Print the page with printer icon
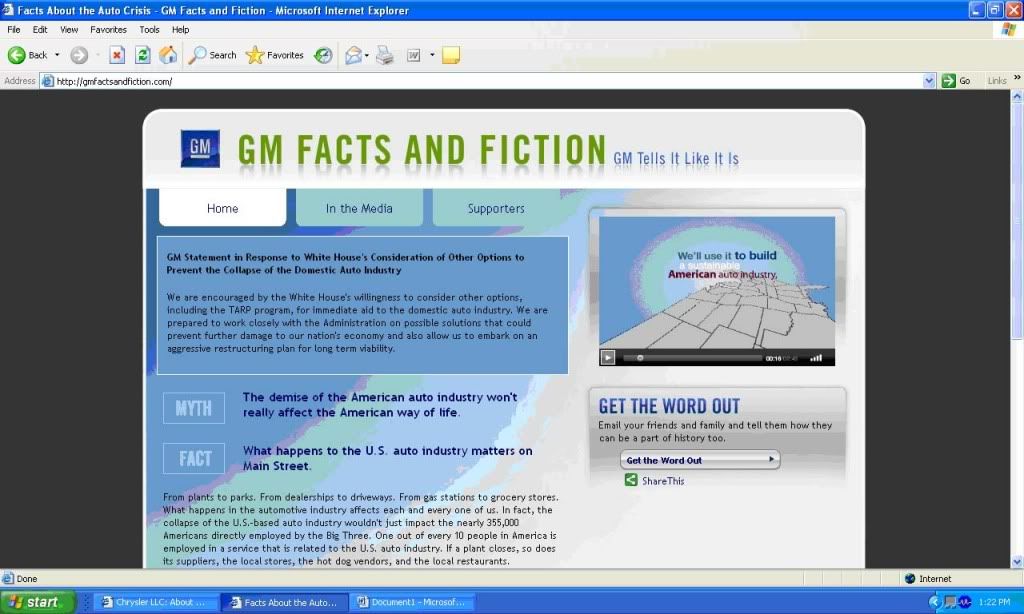 pyautogui.click(x=385, y=56)
